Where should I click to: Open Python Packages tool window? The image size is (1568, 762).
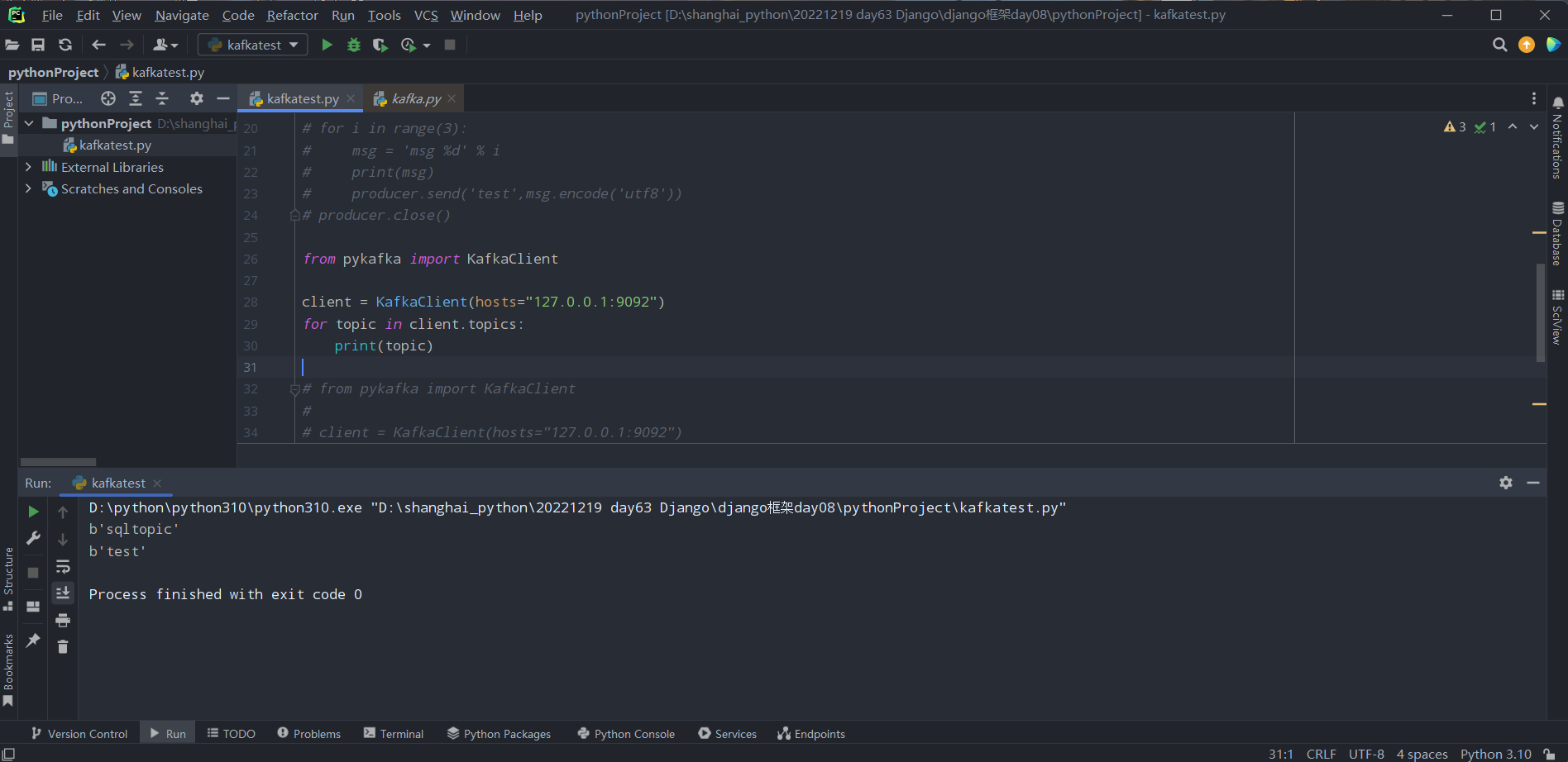(499, 733)
